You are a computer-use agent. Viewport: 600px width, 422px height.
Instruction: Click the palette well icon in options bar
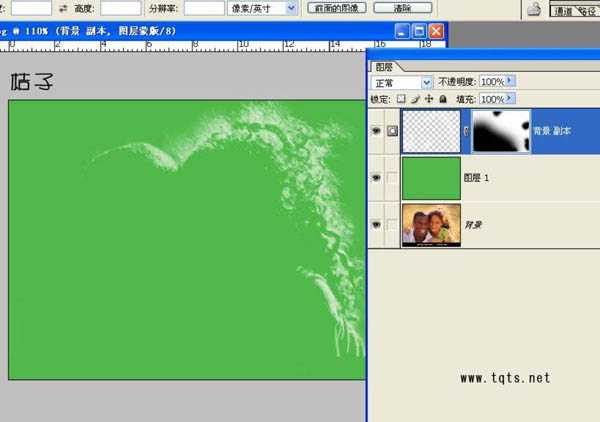pos(534,9)
